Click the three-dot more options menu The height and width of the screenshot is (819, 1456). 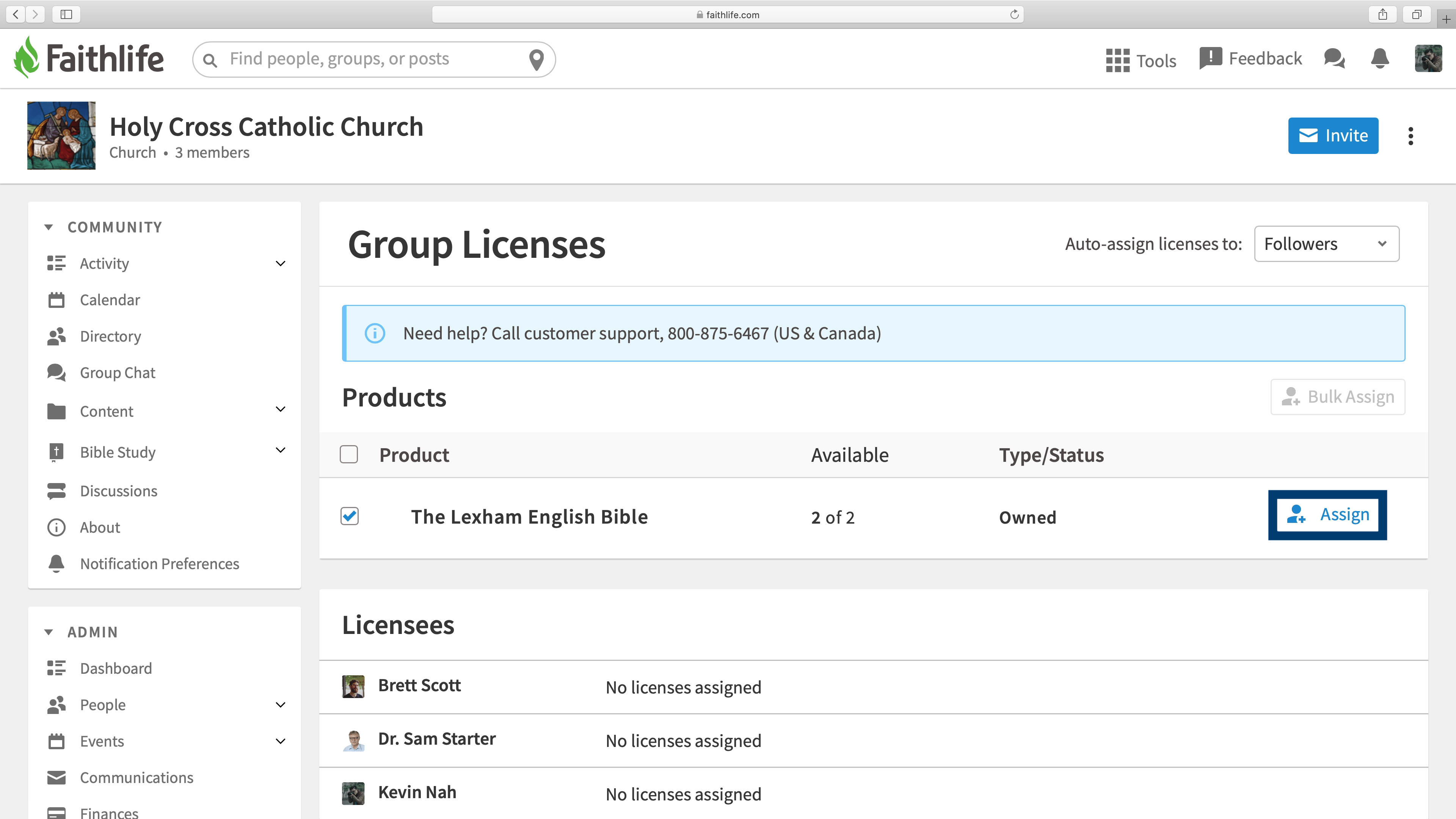pos(1411,136)
